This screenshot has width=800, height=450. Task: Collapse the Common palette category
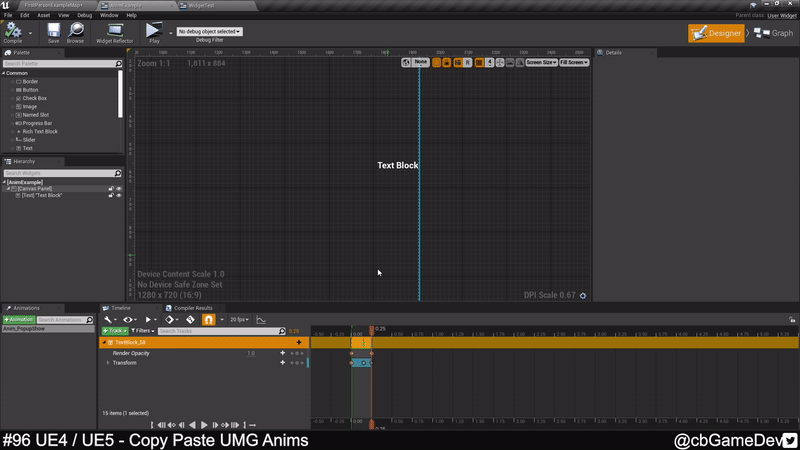point(4,73)
